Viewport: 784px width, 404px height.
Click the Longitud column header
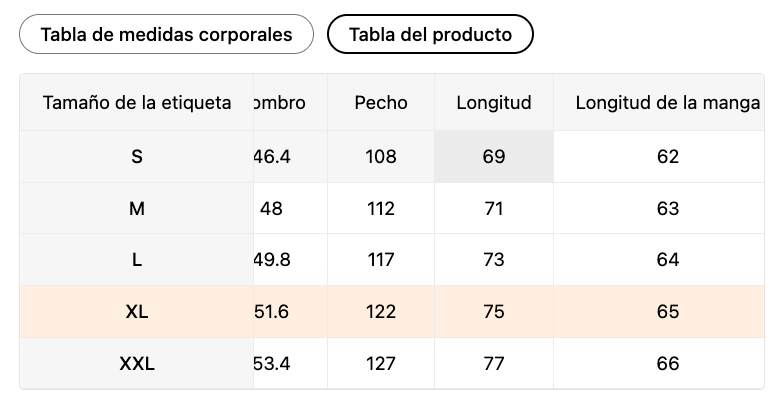(493, 102)
